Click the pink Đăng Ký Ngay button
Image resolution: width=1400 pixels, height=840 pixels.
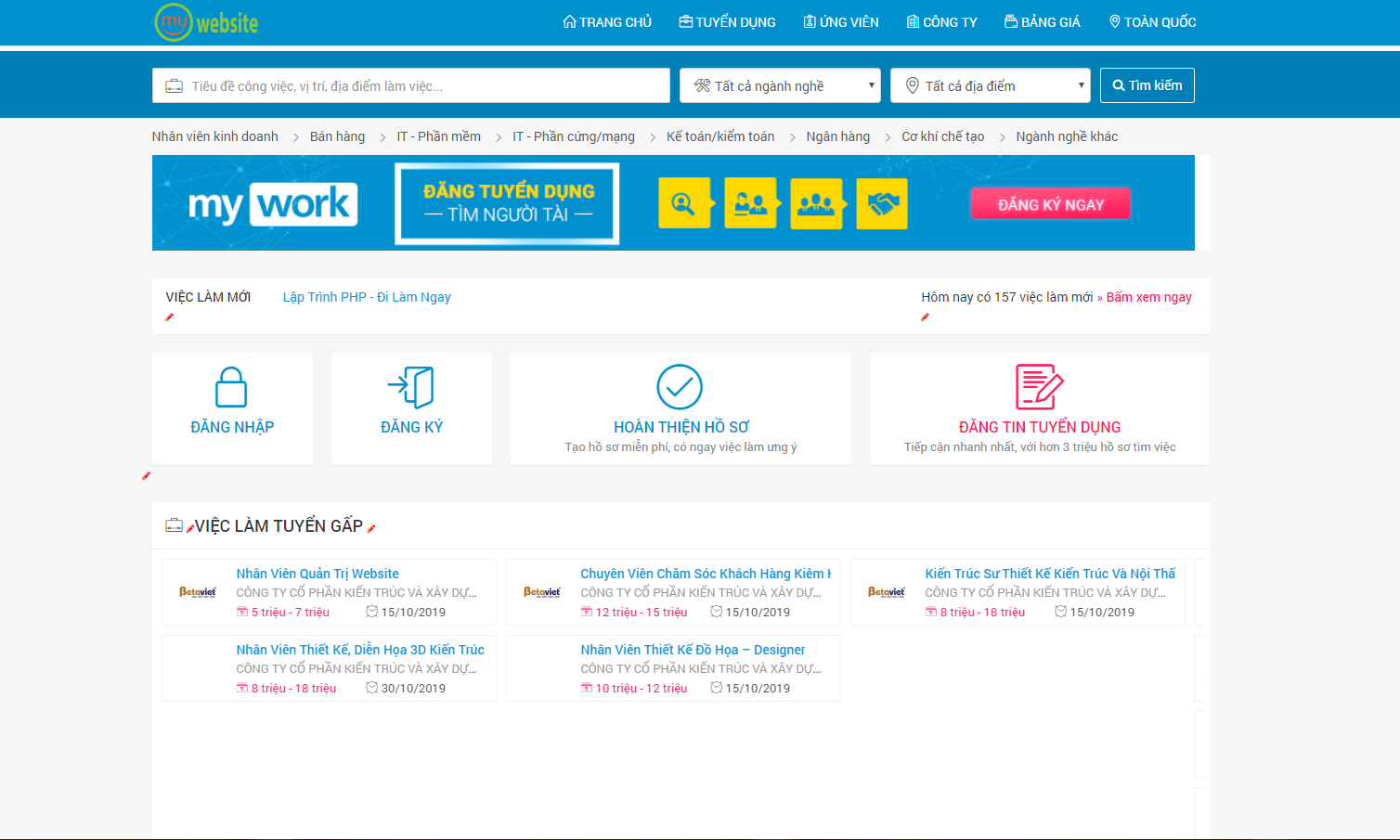[x=1050, y=204]
